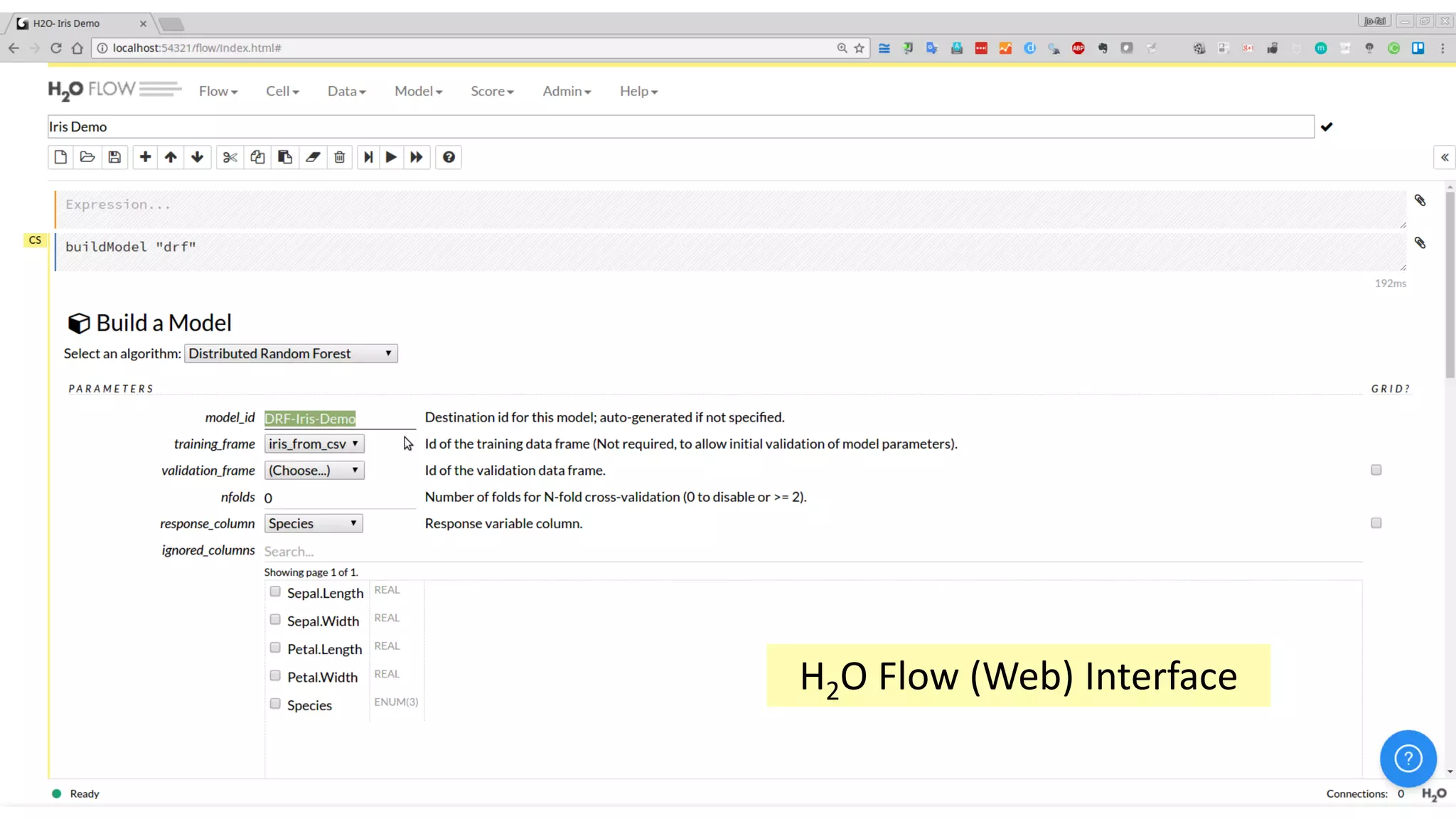Screen dimensions: 1456x819
Task: Open the algorithm dropdown showing Distributed Random Forest
Action: pos(291,353)
